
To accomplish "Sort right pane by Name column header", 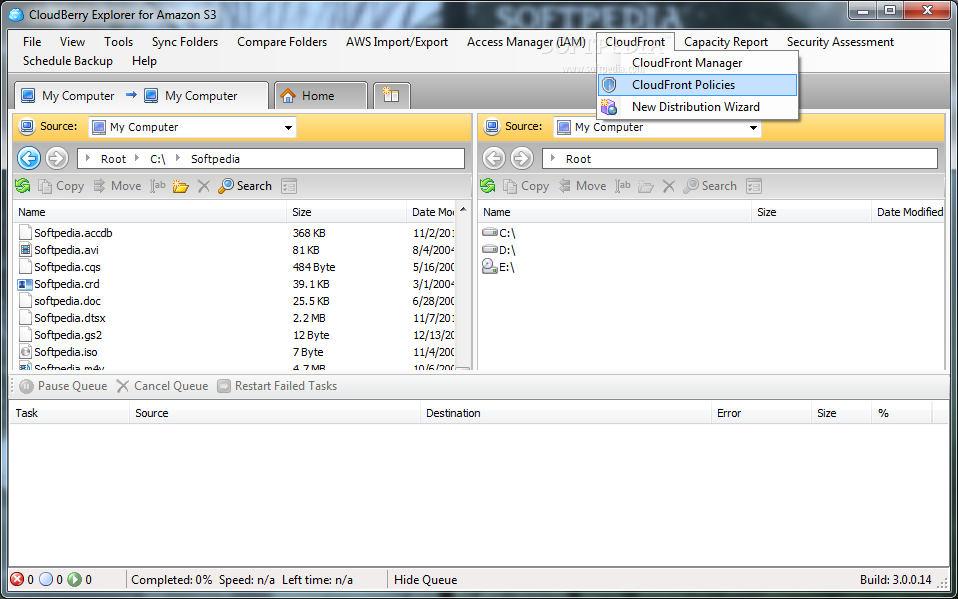I will point(615,212).
